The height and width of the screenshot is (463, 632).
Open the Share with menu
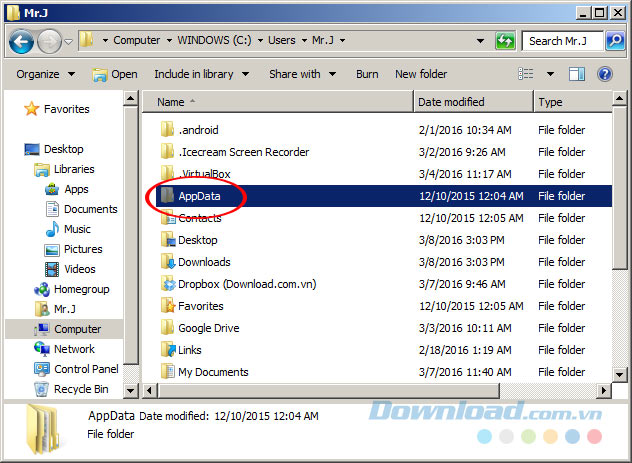point(302,74)
